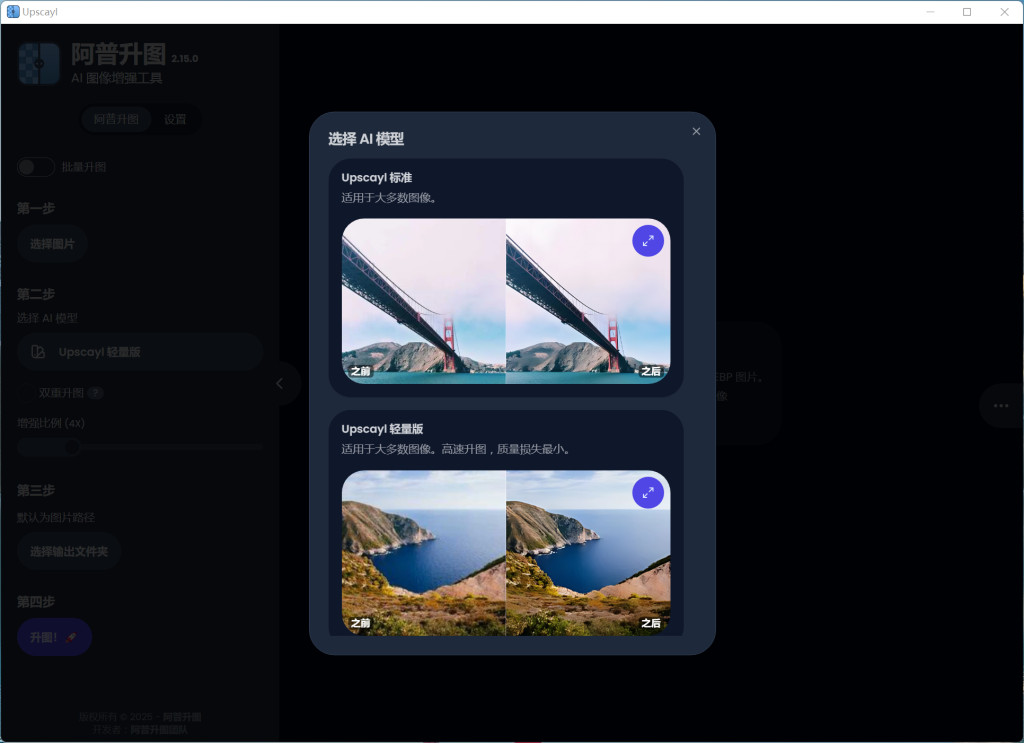Image resolution: width=1024 pixels, height=743 pixels.
Task: Close the 选择 AI 模型 dialog
Action: [696, 131]
